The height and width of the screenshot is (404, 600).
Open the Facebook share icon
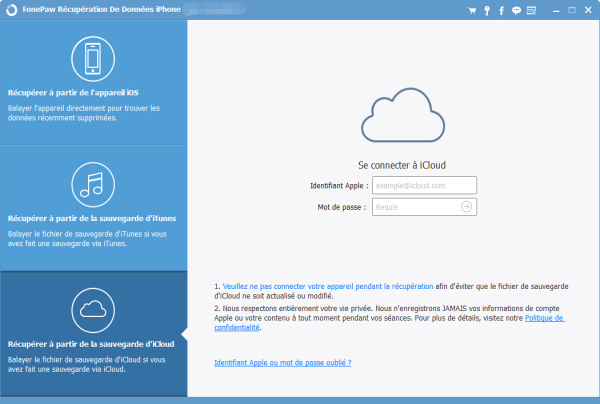click(x=501, y=11)
